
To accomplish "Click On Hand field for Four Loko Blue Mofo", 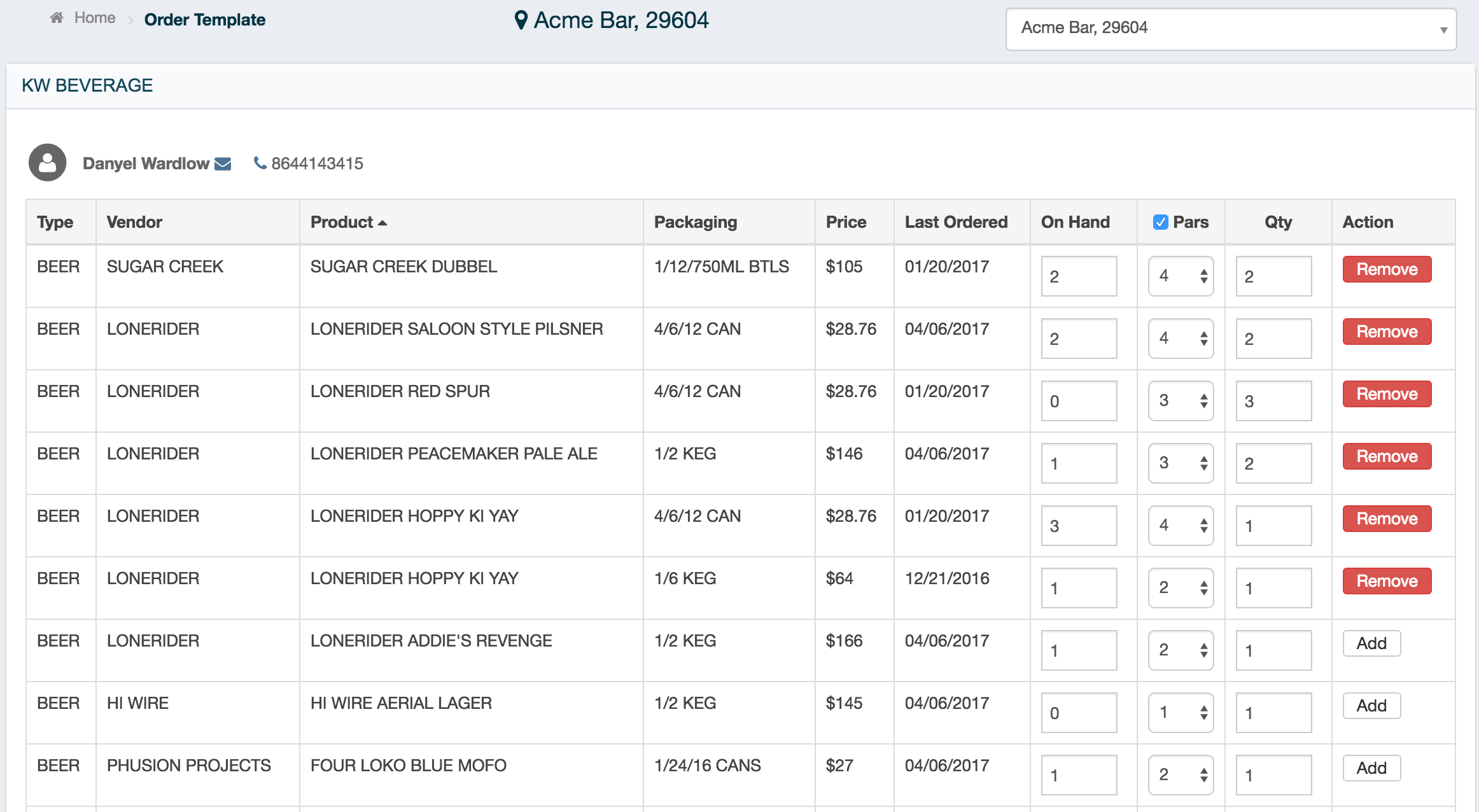I will pos(1079,775).
